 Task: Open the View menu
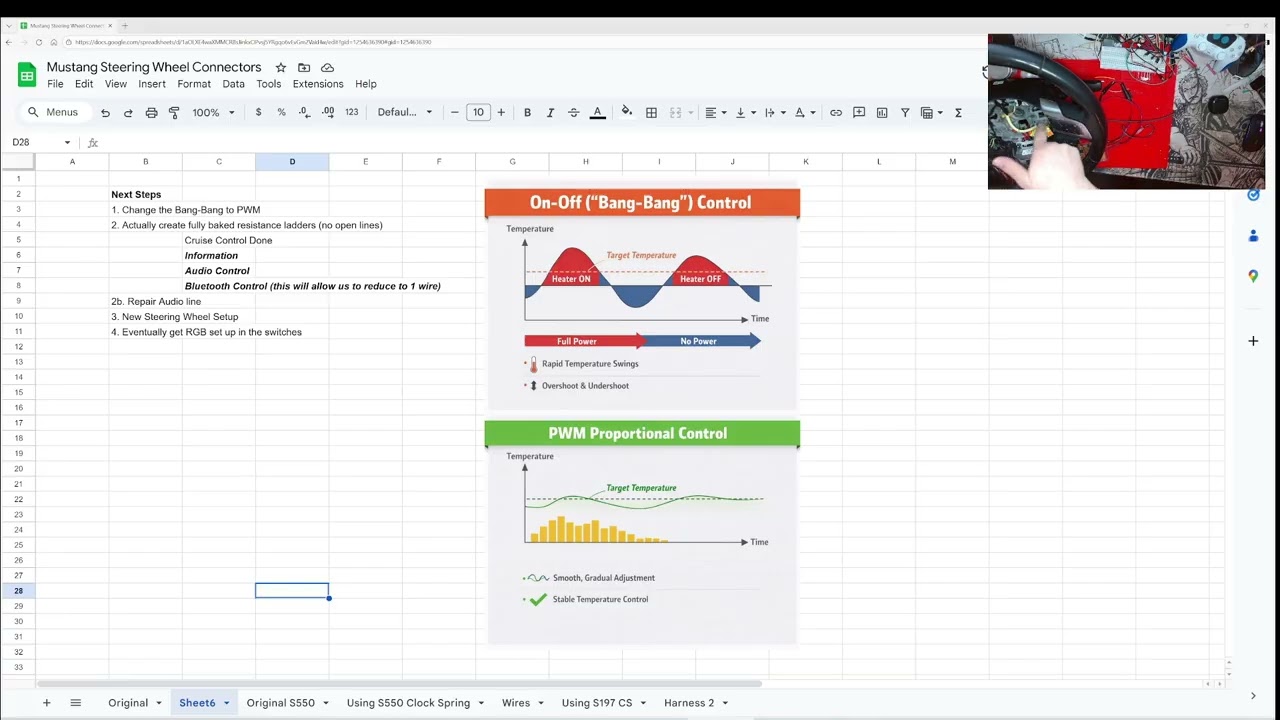(x=116, y=84)
